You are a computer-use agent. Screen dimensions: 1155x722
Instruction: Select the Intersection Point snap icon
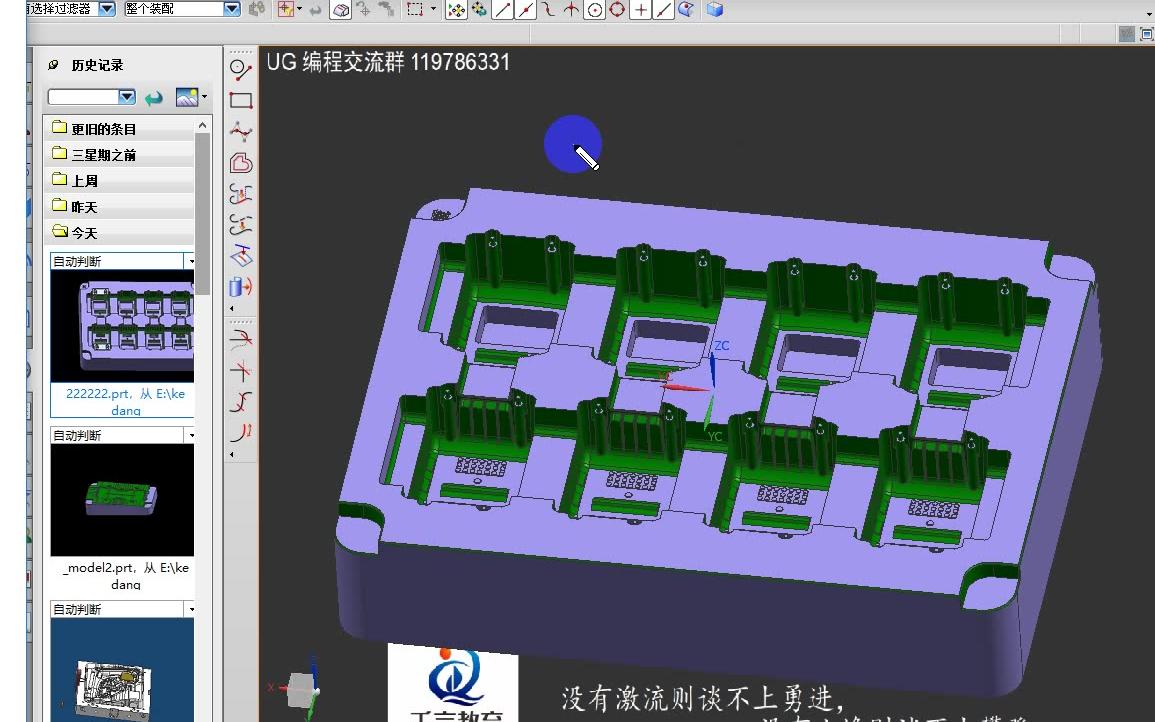[x=571, y=11]
